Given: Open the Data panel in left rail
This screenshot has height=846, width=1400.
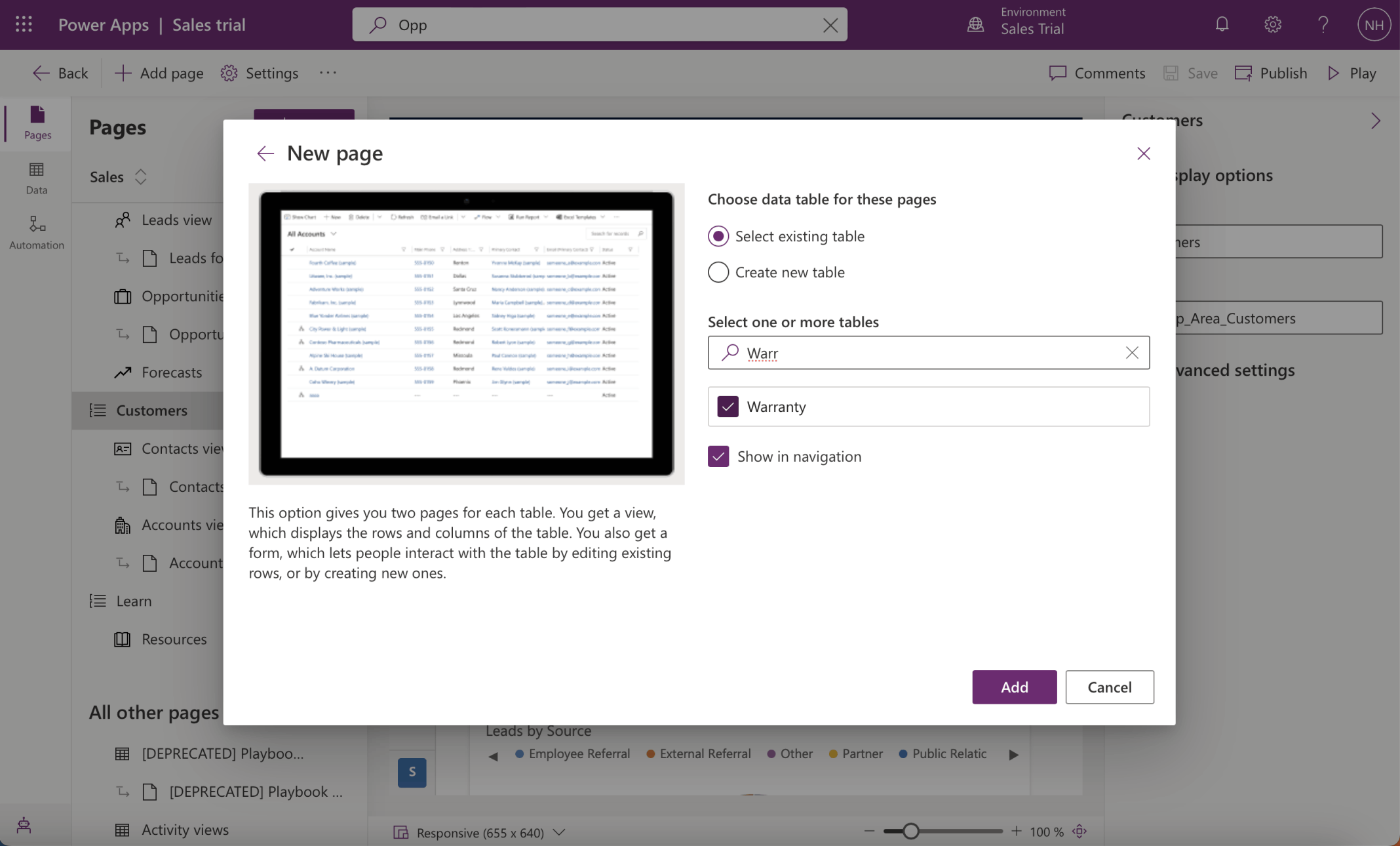Looking at the screenshot, I should click(37, 178).
